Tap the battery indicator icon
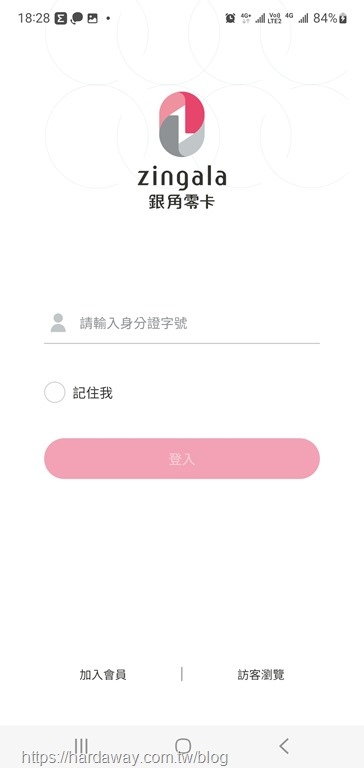 (x=343, y=18)
